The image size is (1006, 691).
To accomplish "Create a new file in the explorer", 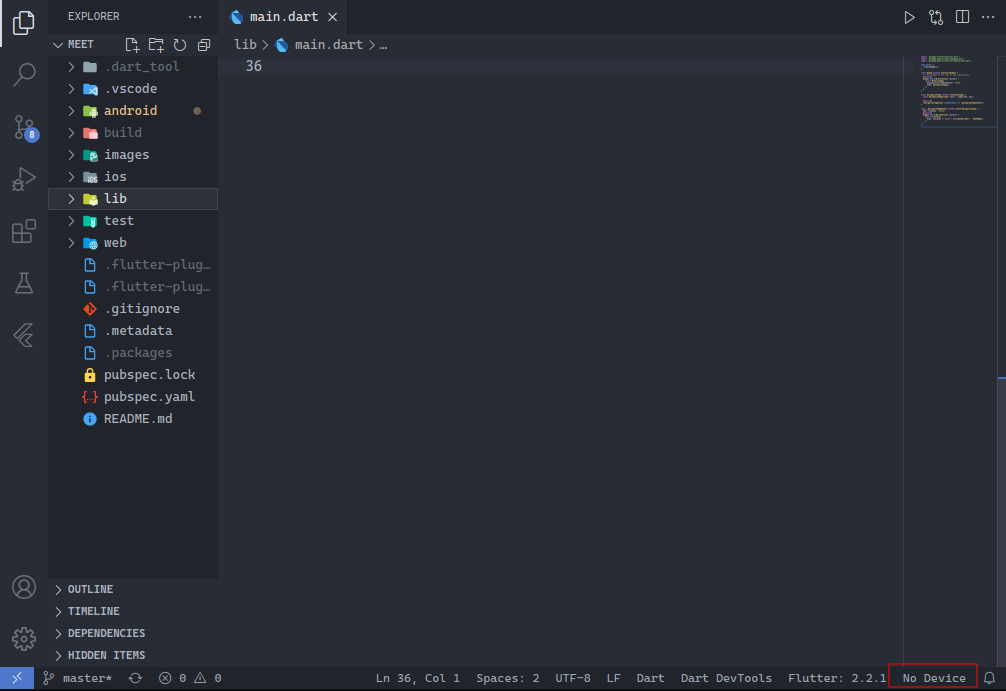I will coord(131,44).
